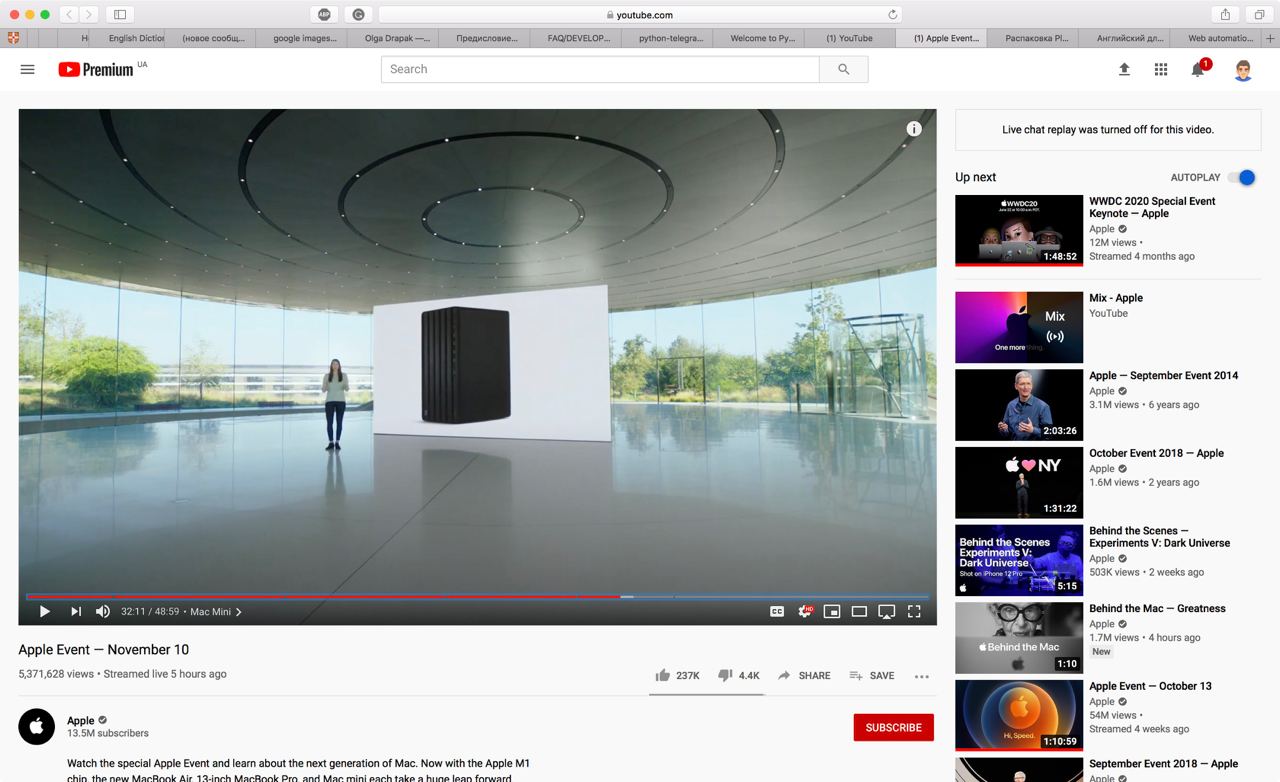Open the Safari share button
The width and height of the screenshot is (1280, 782).
coord(1225,14)
